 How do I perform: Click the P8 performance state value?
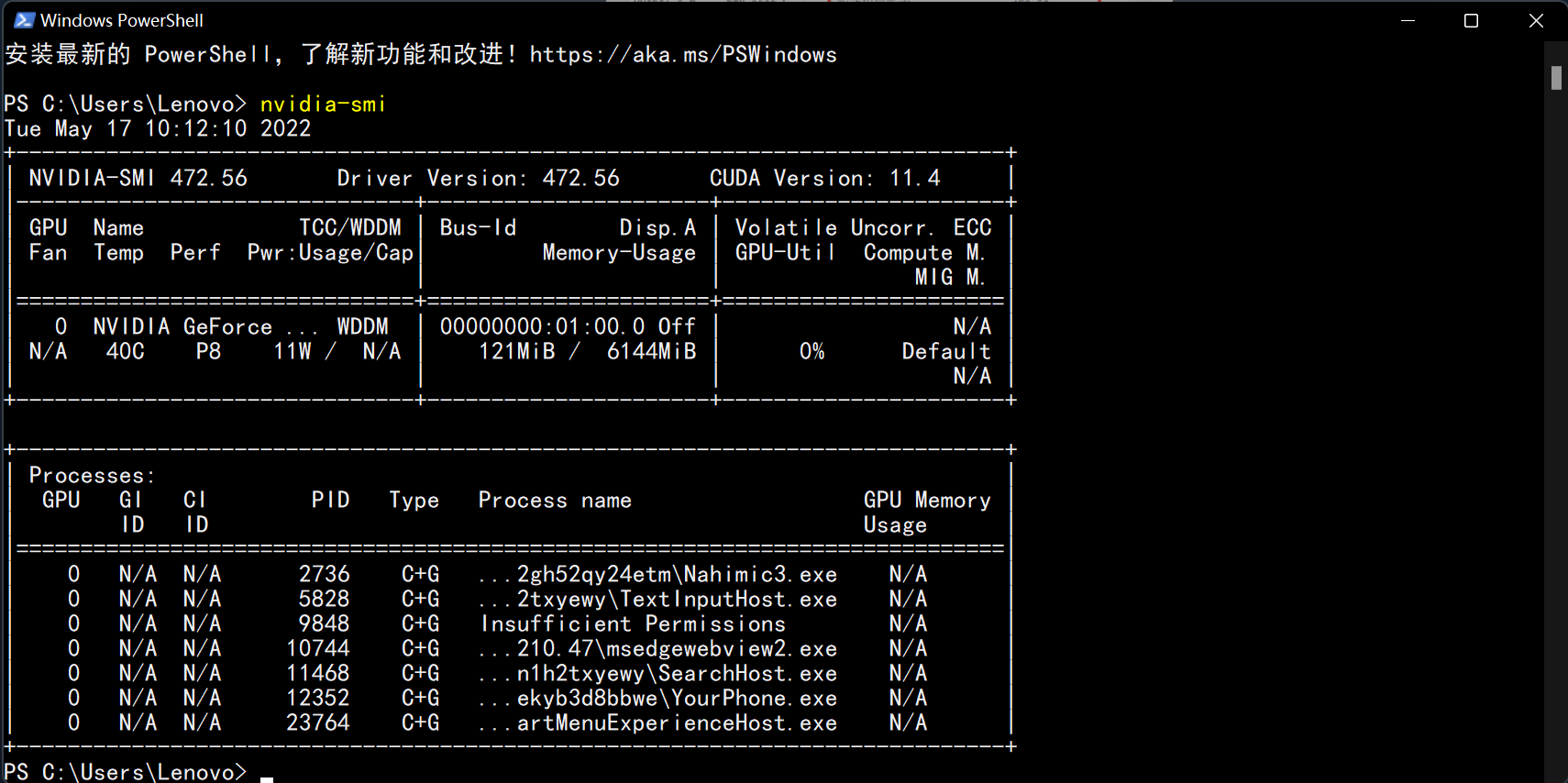click(x=208, y=352)
